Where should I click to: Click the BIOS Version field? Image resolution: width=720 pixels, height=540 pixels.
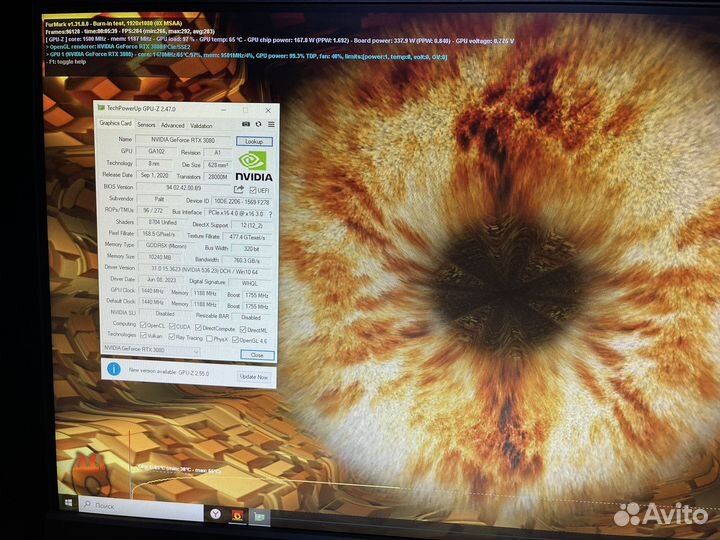point(183,187)
